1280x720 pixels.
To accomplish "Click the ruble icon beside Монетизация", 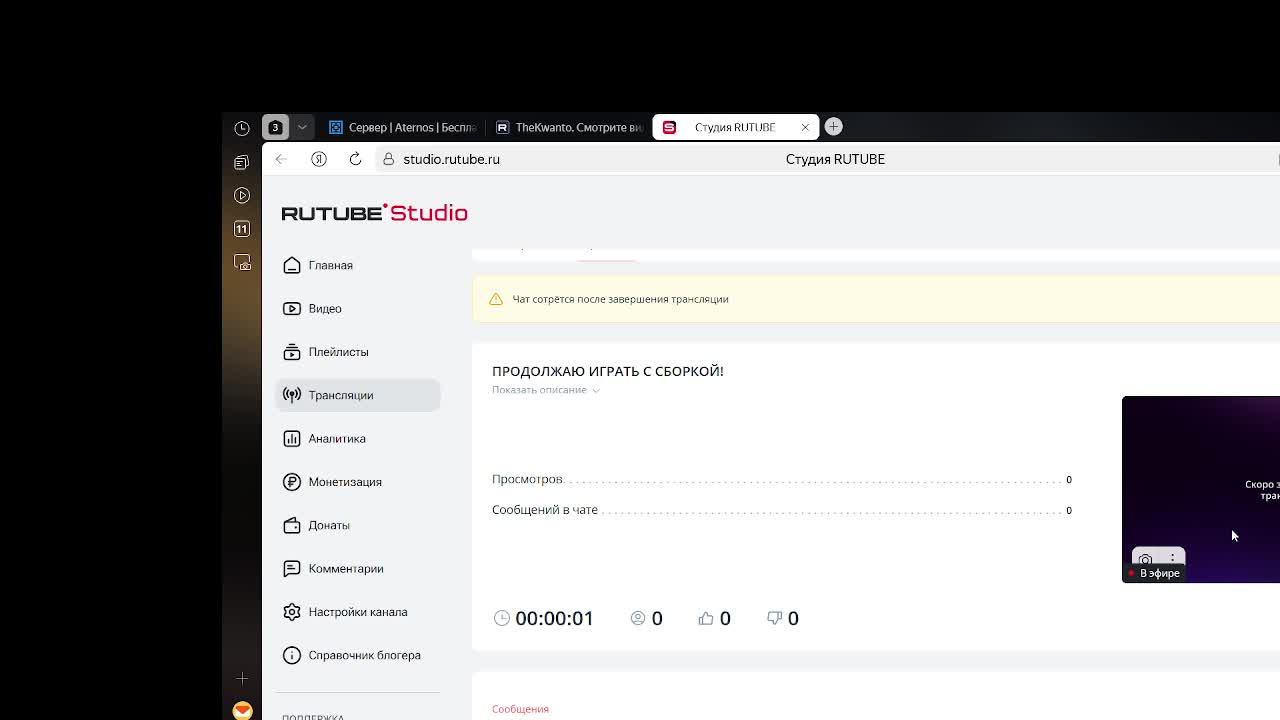I will (292, 482).
